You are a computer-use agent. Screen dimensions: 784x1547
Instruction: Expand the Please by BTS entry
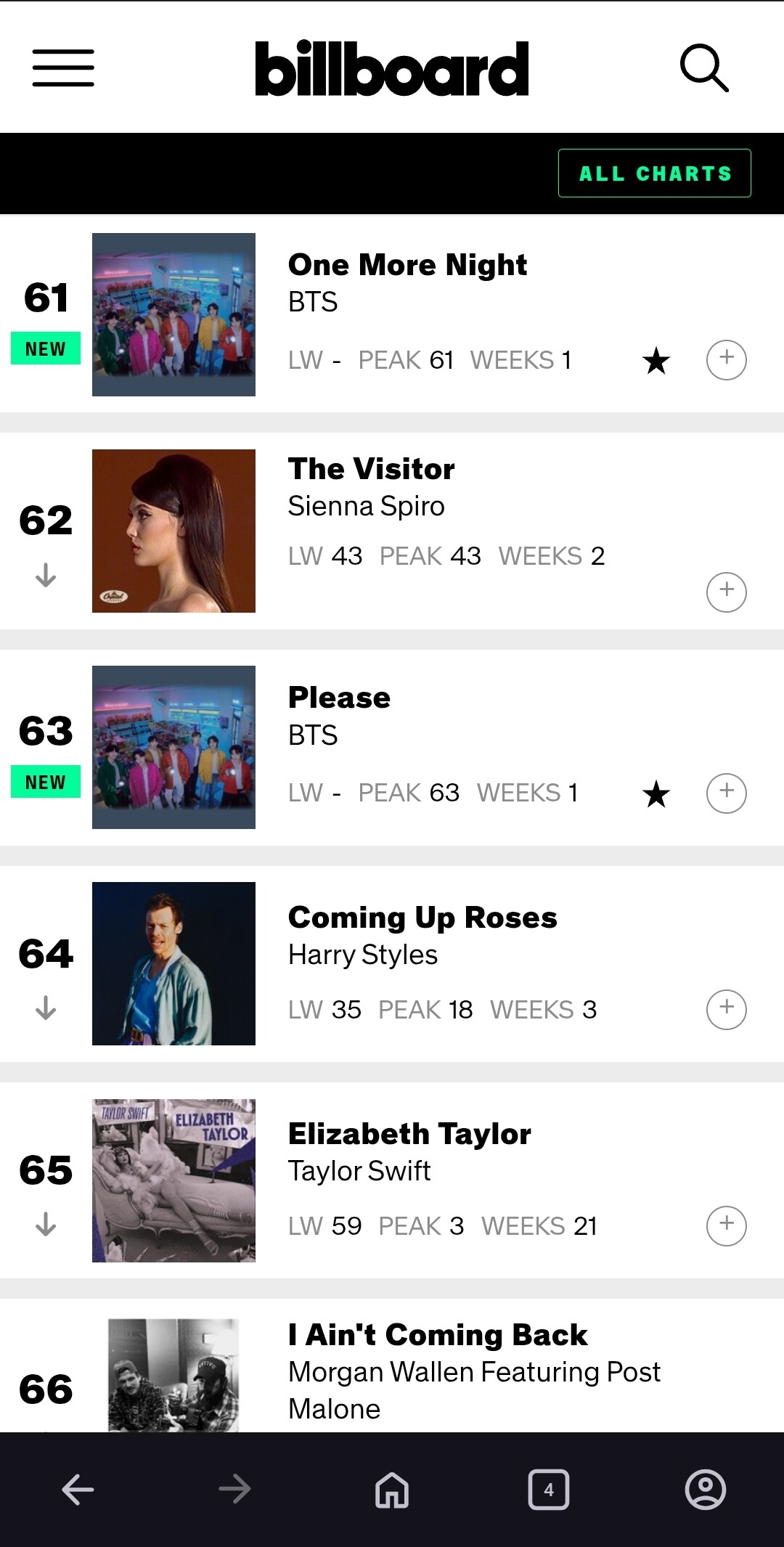726,793
